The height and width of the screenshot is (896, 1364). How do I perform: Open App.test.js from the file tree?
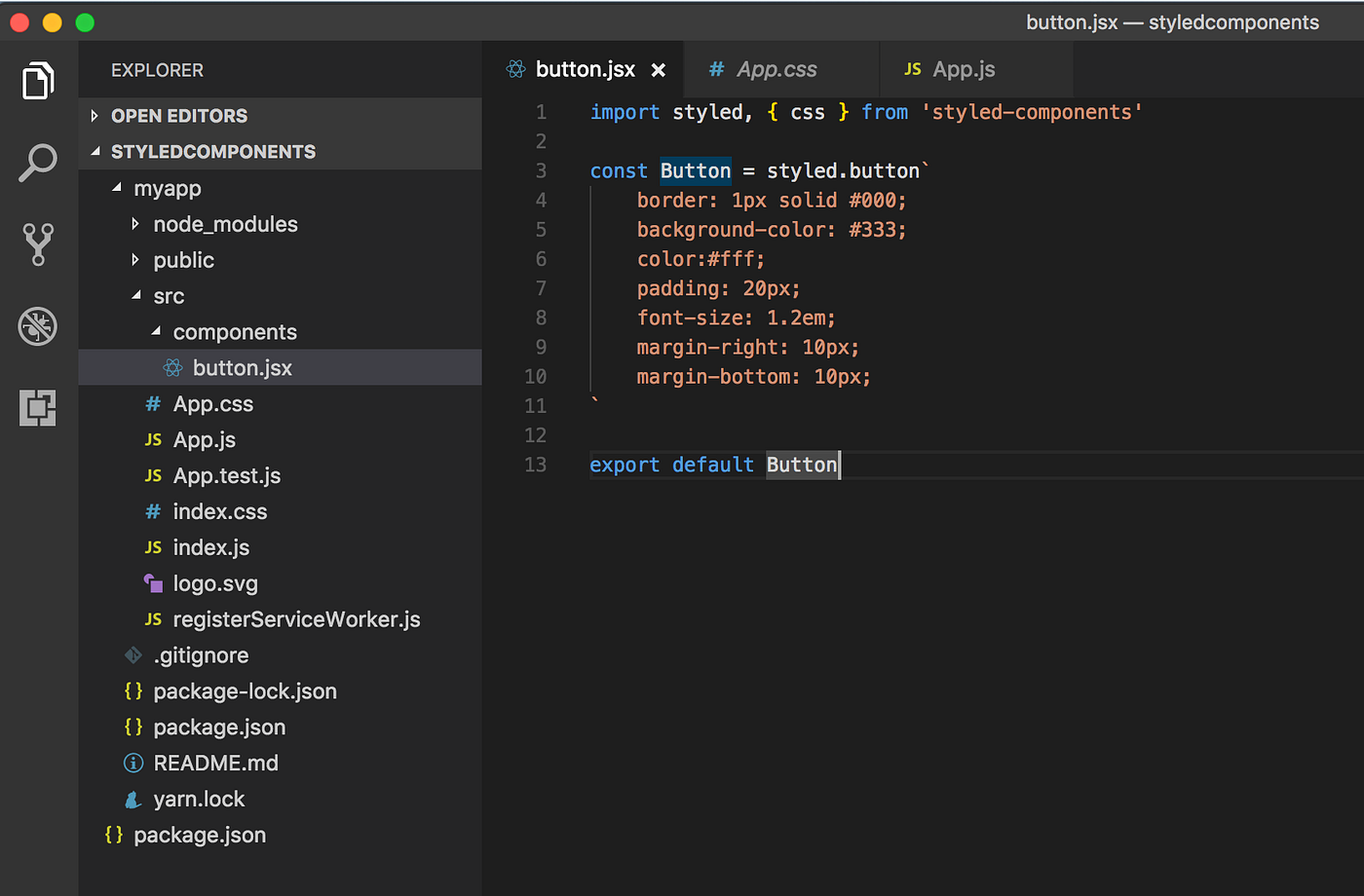point(226,475)
